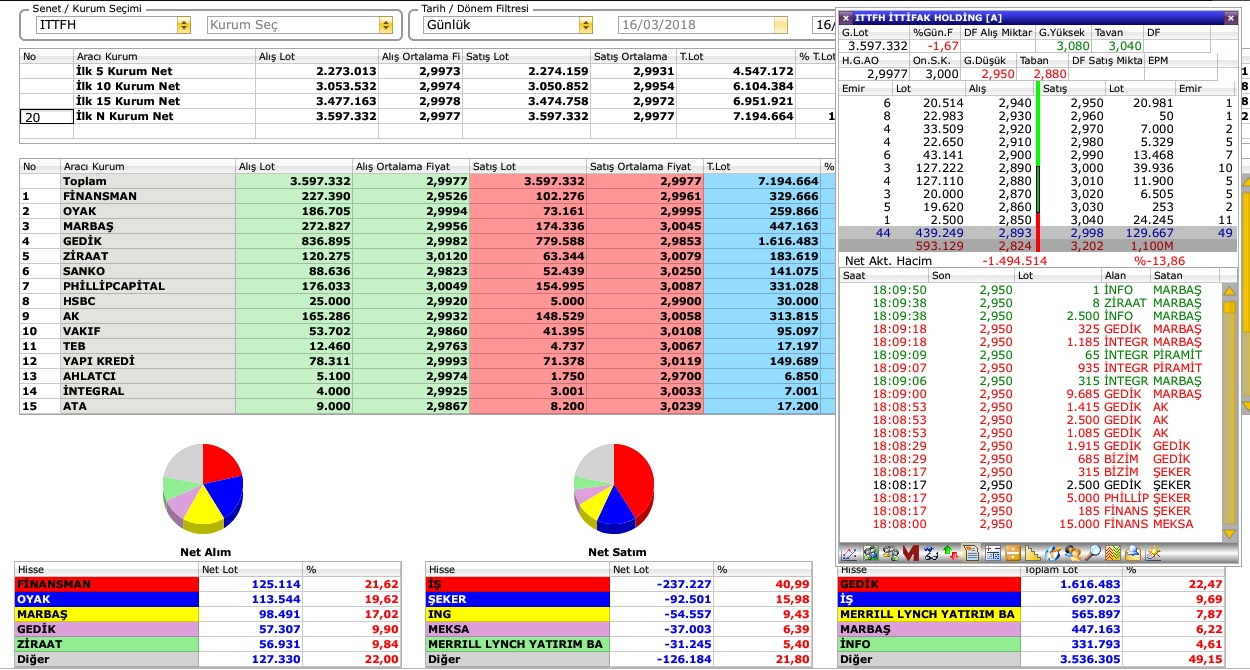Select the VAKIF broker row
The height and width of the screenshot is (670, 1250).
coord(428,331)
